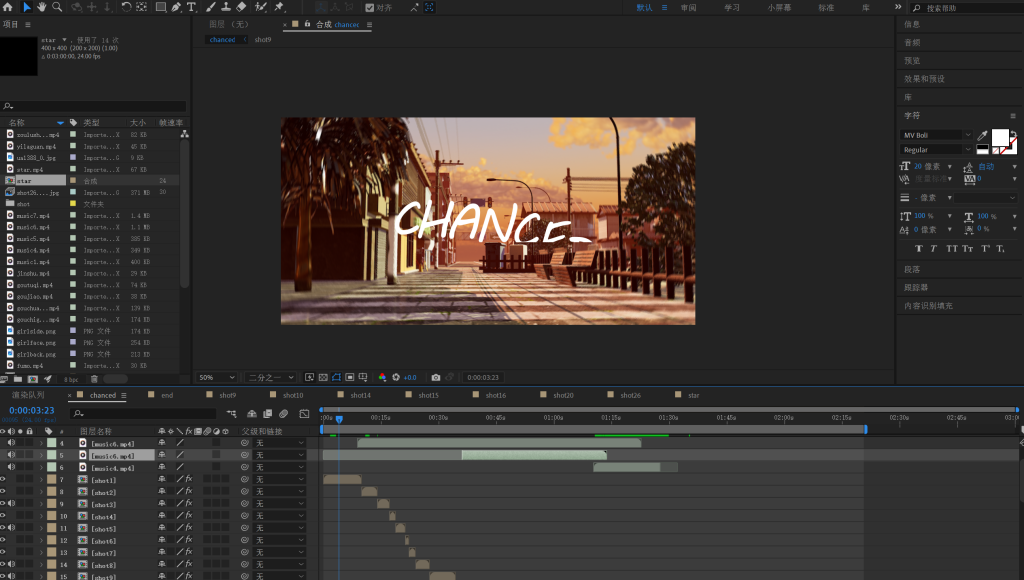Open the 50% magnification dropdown
The width and height of the screenshot is (1024, 580).
click(x=217, y=378)
